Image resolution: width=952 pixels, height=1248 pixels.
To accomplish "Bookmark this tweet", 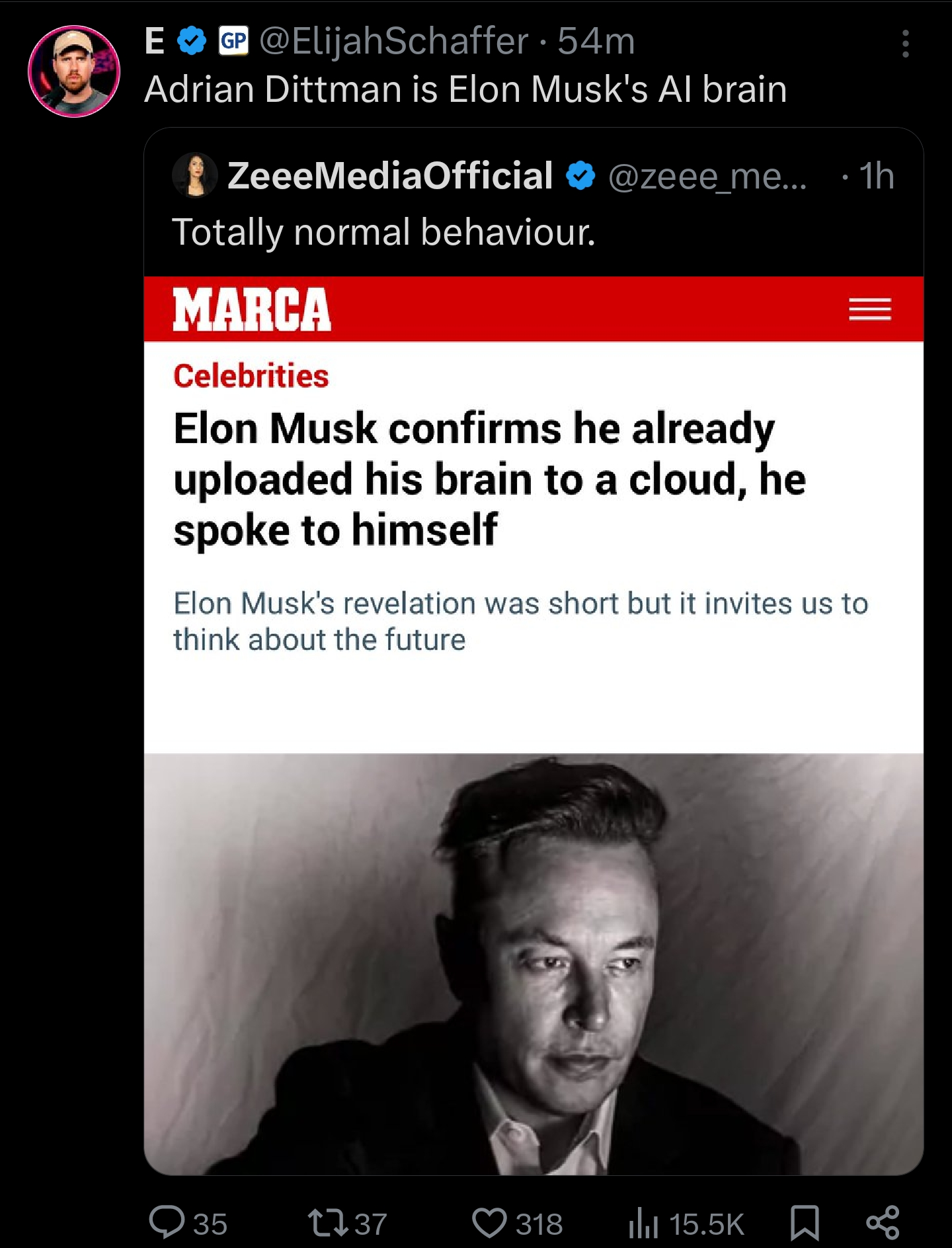I will [x=805, y=1222].
